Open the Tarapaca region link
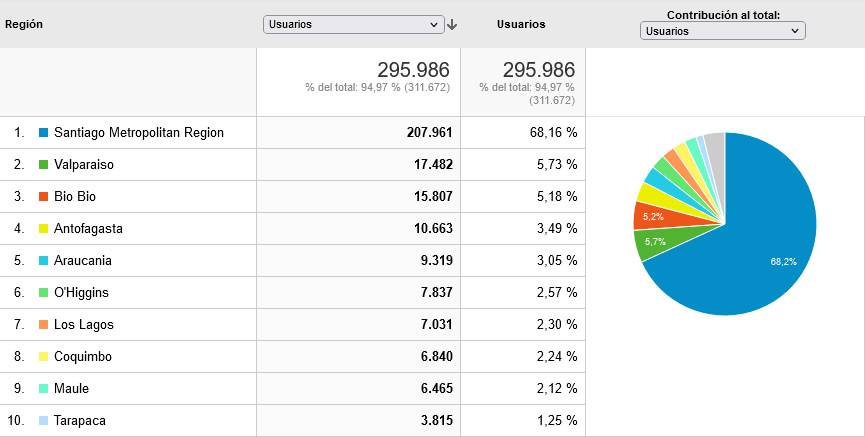This screenshot has height=437, width=865. point(80,420)
